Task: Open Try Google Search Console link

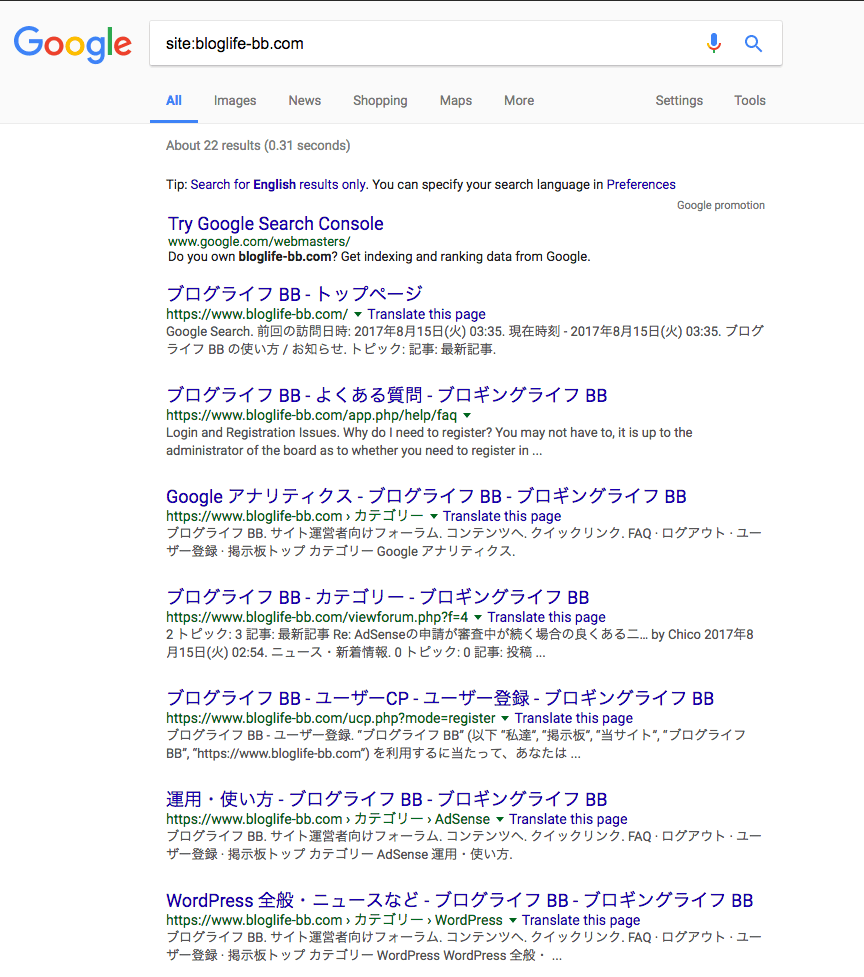Action: tap(275, 224)
